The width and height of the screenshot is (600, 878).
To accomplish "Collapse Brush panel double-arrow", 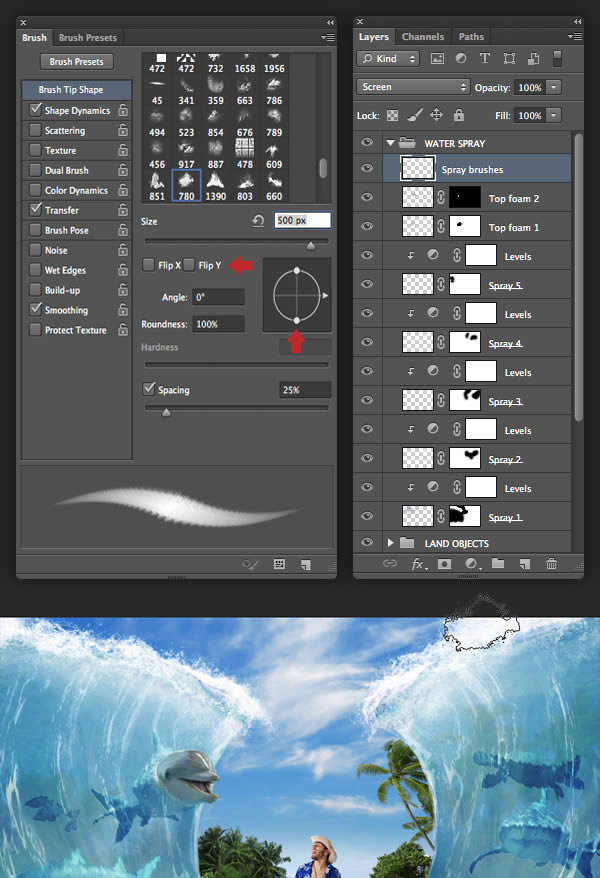I will [330, 22].
